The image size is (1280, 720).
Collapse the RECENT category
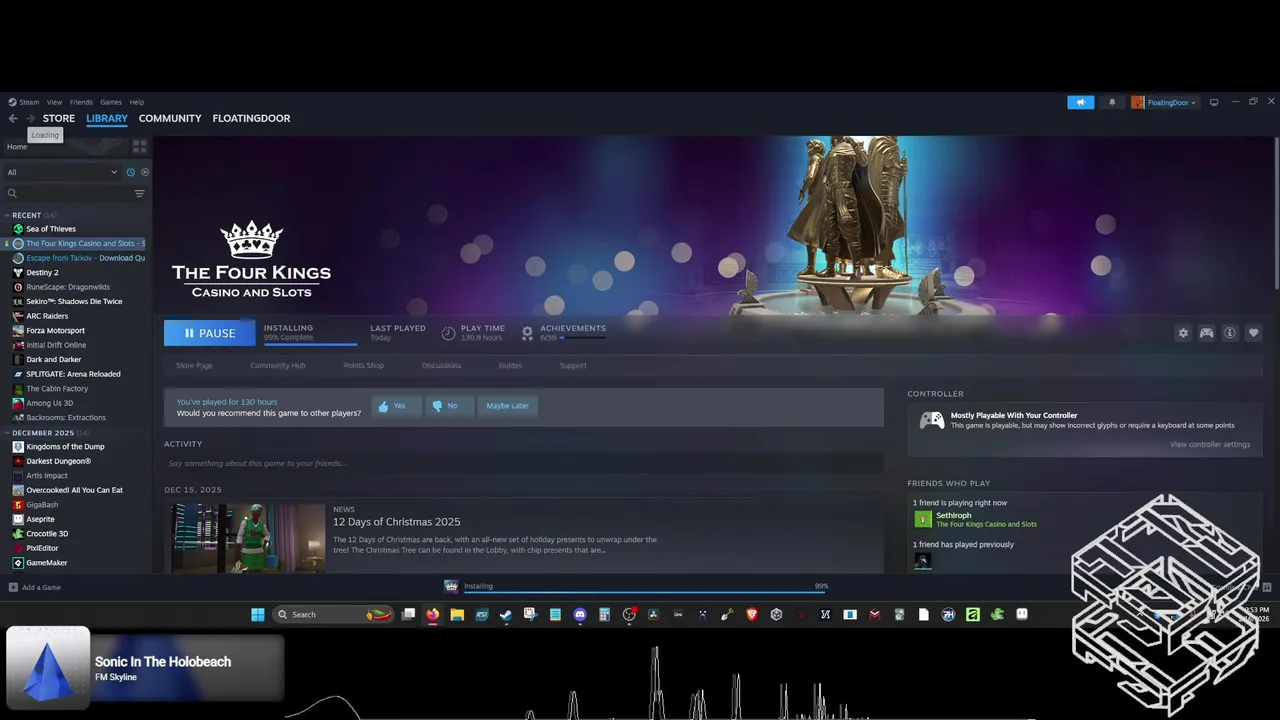pos(26,215)
